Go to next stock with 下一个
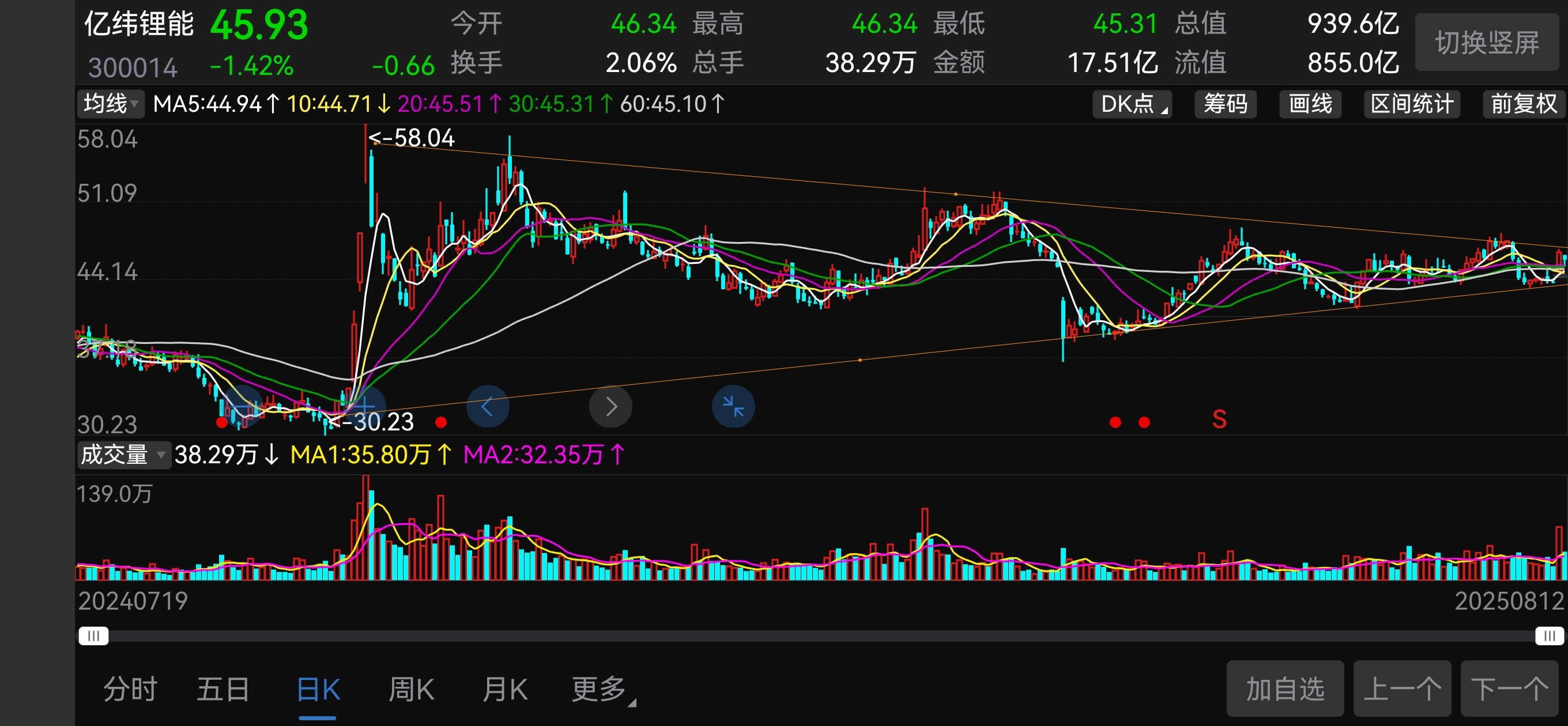Screen dimensions: 1568x726 coord(1510,689)
